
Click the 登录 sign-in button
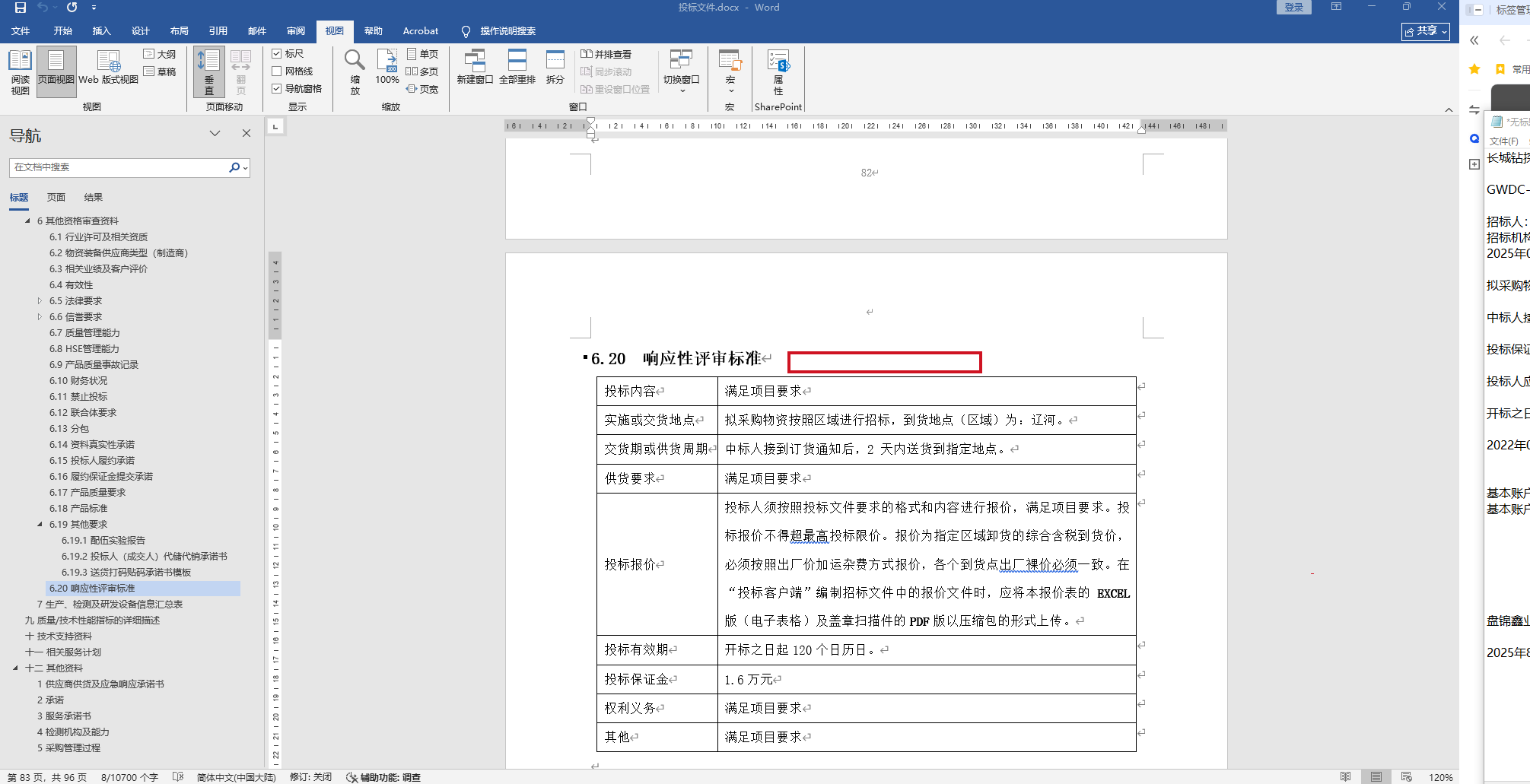click(1293, 8)
